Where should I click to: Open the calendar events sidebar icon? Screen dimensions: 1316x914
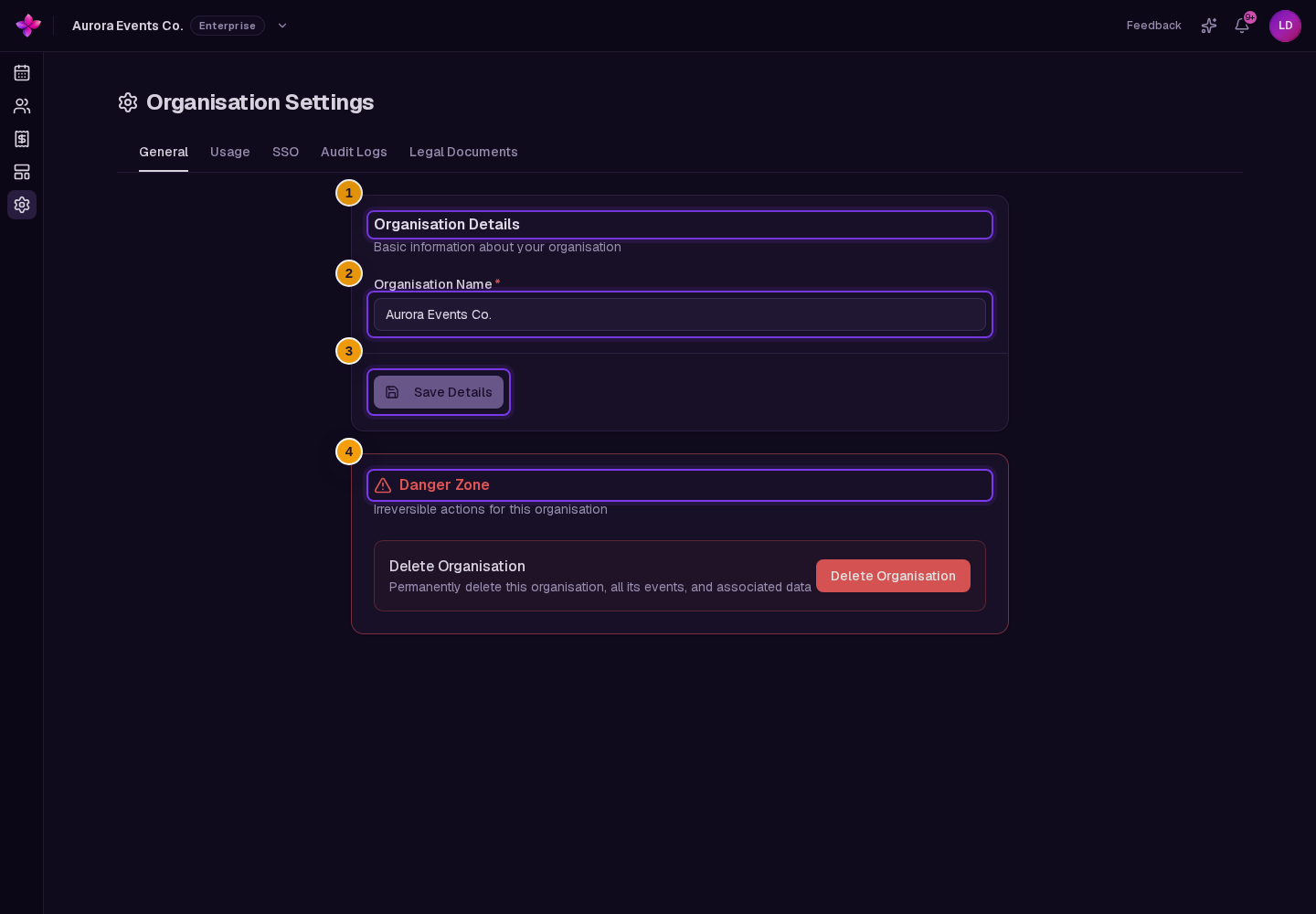tap(22, 73)
